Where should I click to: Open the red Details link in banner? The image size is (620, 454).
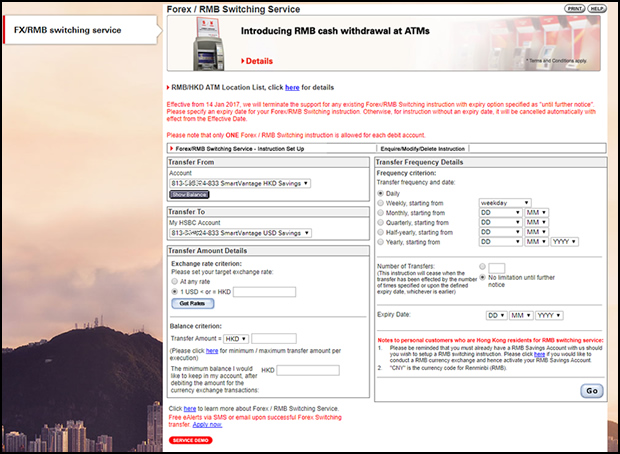[258, 61]
